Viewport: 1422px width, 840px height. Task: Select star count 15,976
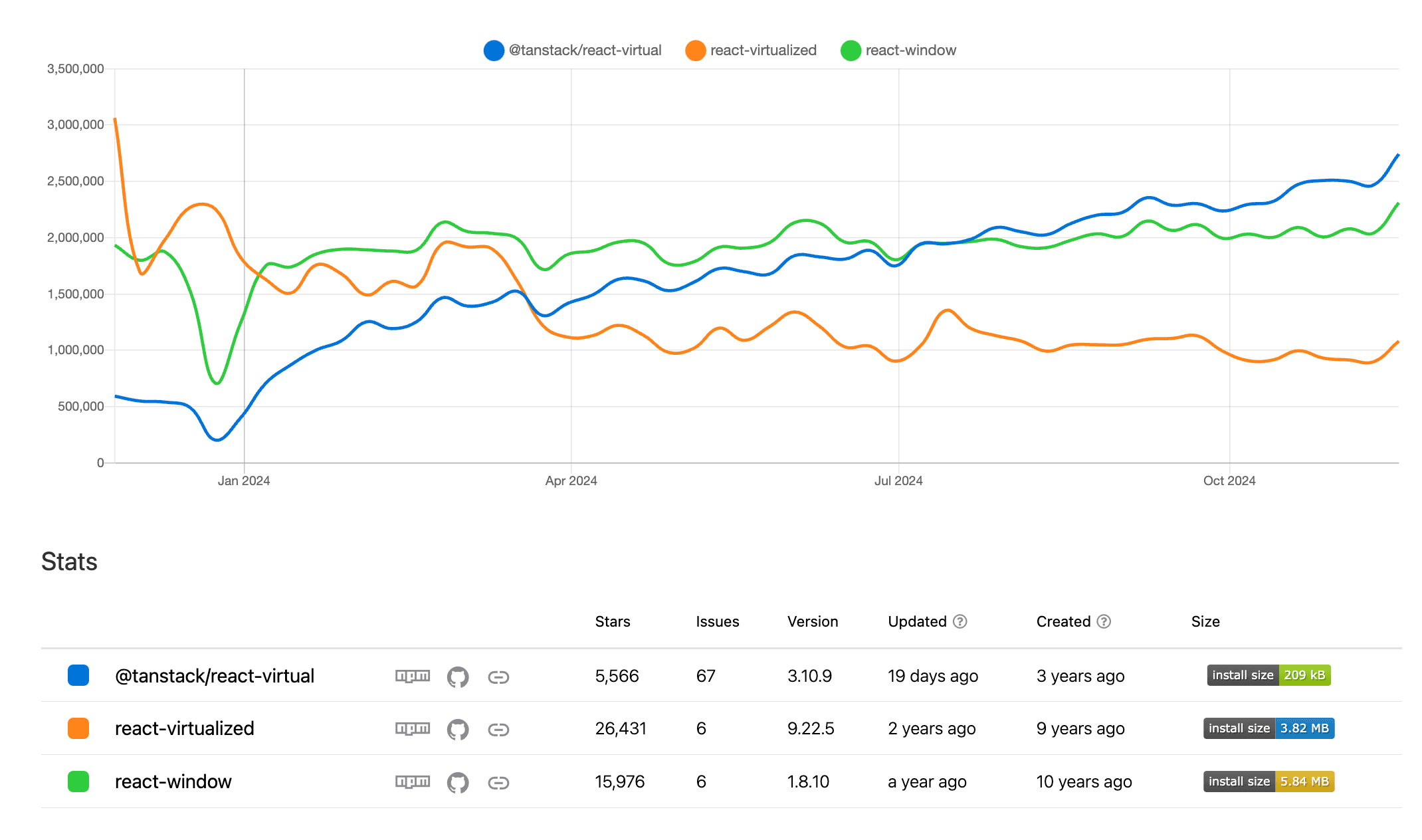(x=620, y=782)
